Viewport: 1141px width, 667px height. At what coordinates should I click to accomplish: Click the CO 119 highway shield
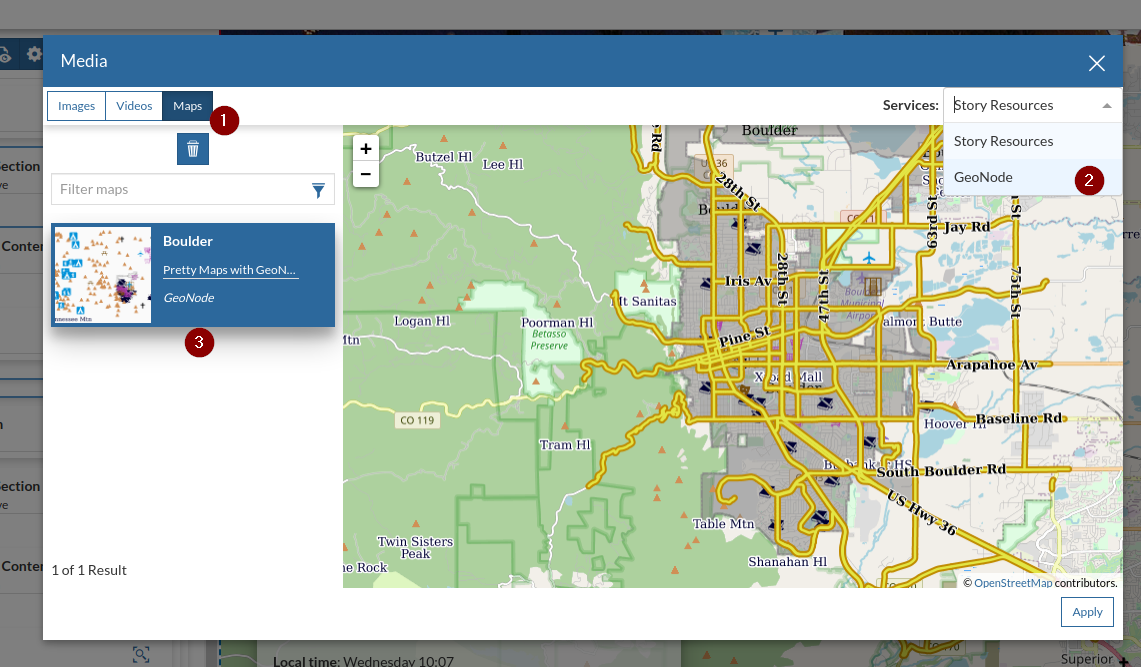point(417,420)
